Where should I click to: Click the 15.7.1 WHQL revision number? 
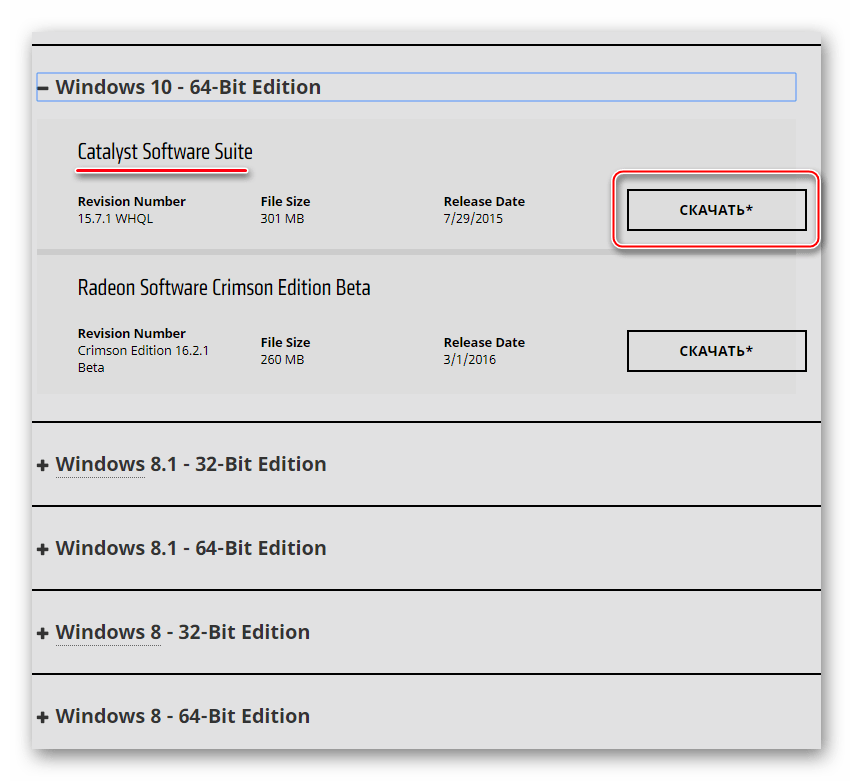pyautogui.click(x=115, y=218)
